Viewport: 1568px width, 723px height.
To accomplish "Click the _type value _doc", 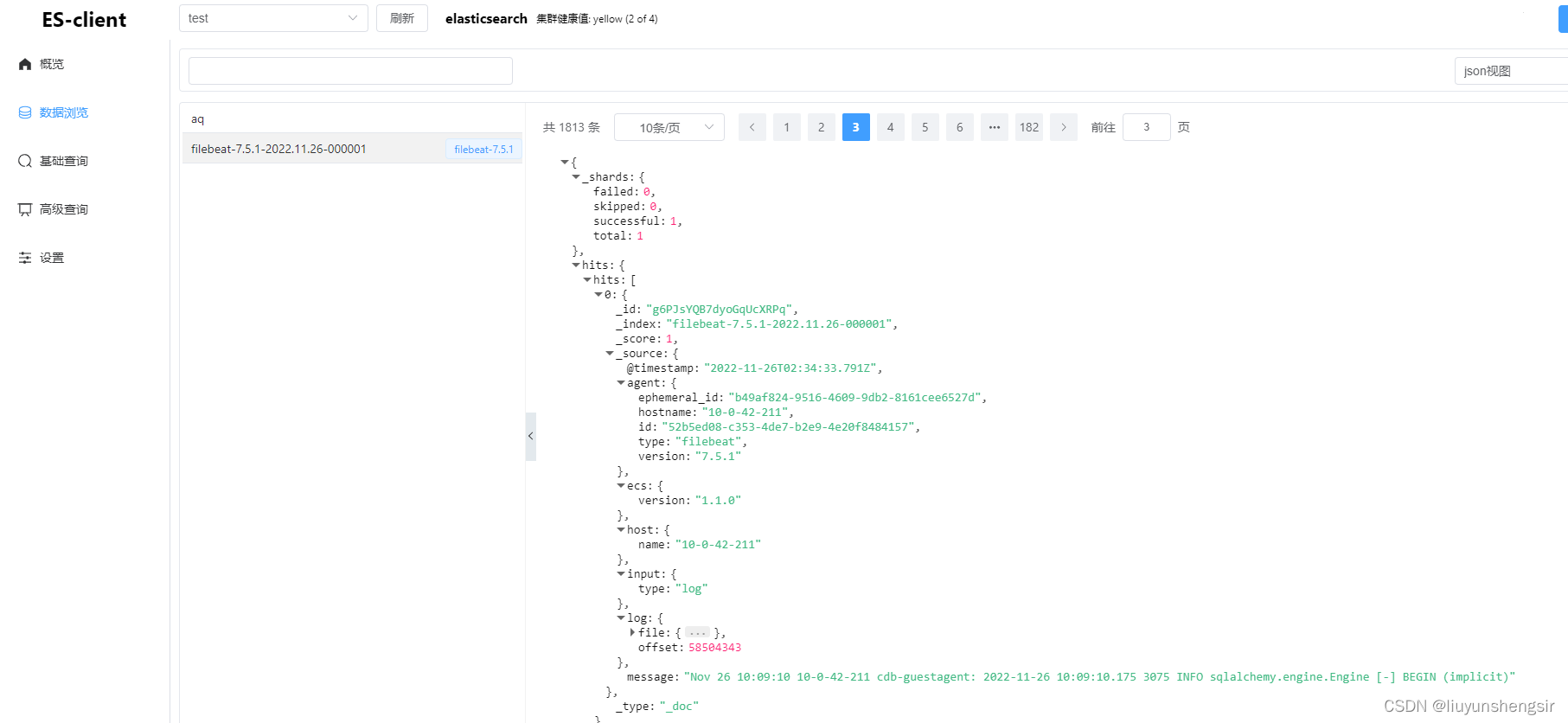I will pos(679,707).
